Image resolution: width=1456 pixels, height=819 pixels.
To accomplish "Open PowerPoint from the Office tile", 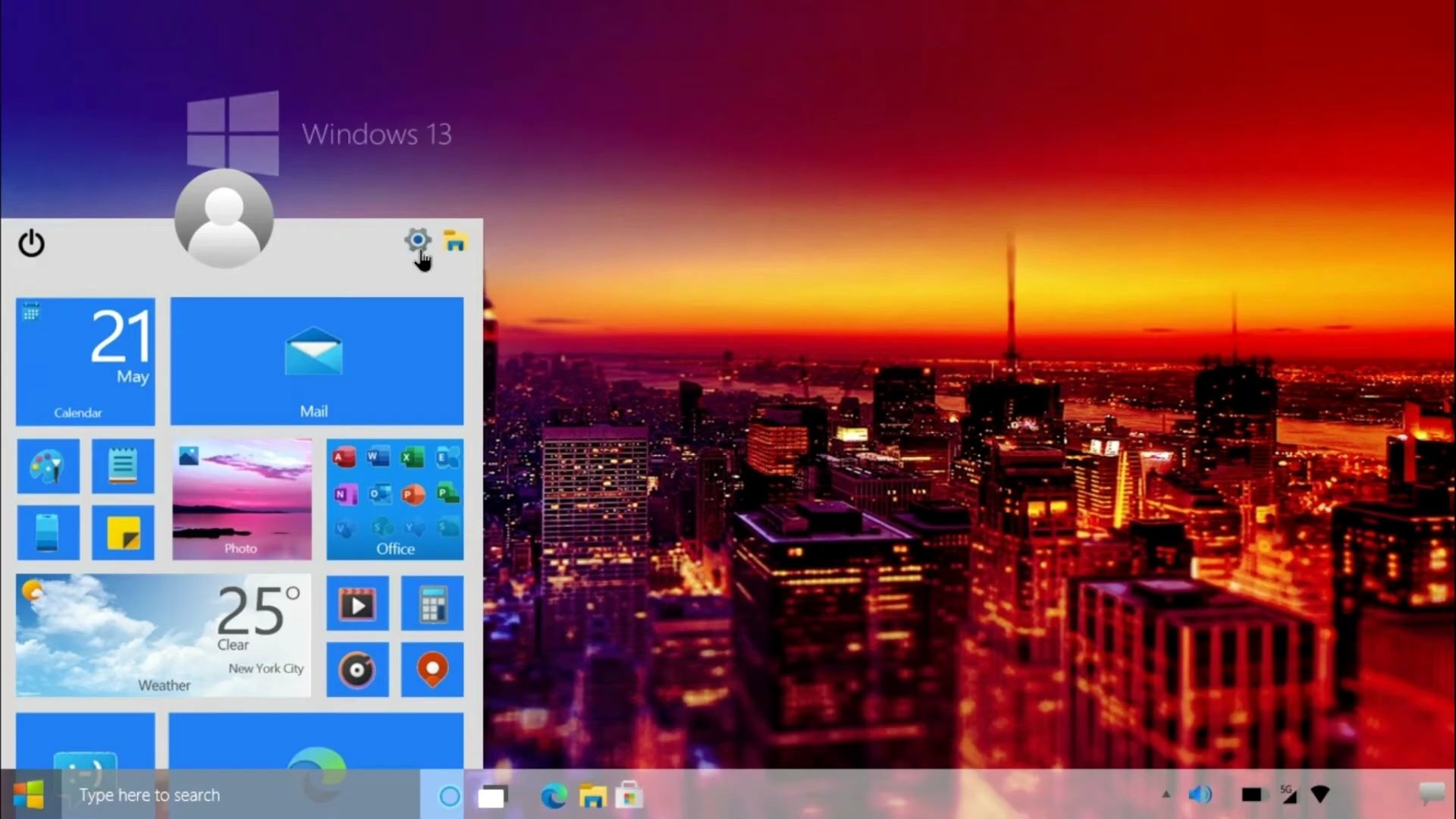I will (x=415, y=494).
